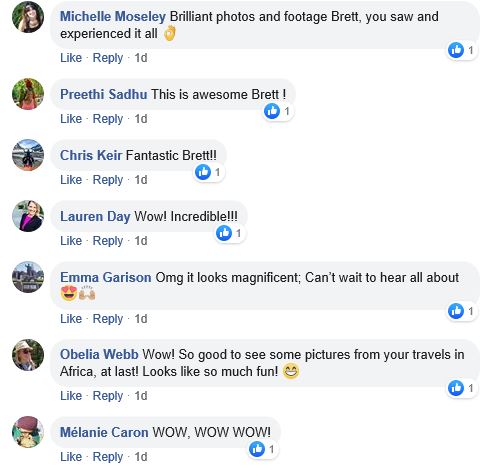Reply to Preethi Sadhu's comment
Viewport: 492px width, 476px height.
click(x=108, y=119)
